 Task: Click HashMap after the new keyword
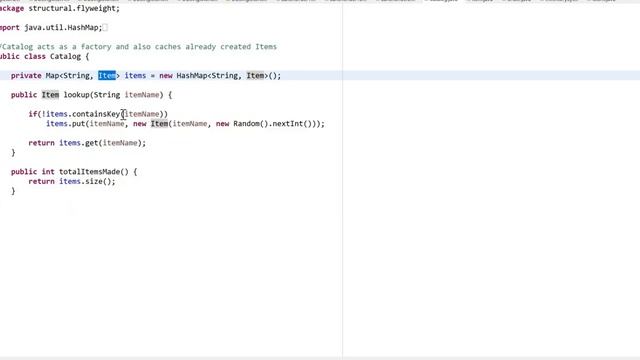click(x=192, y=76)
